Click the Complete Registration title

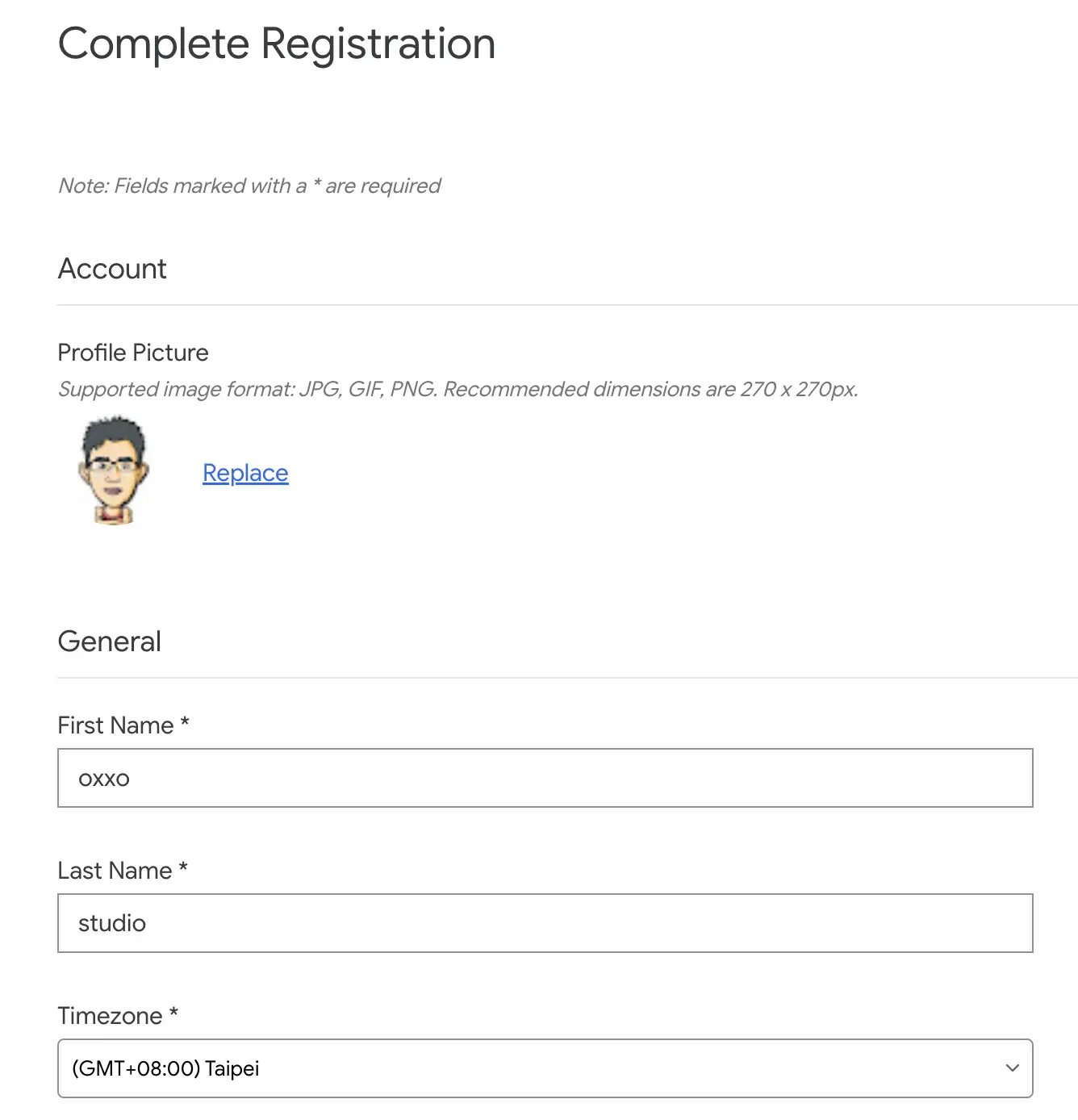[x=276, y=44]
